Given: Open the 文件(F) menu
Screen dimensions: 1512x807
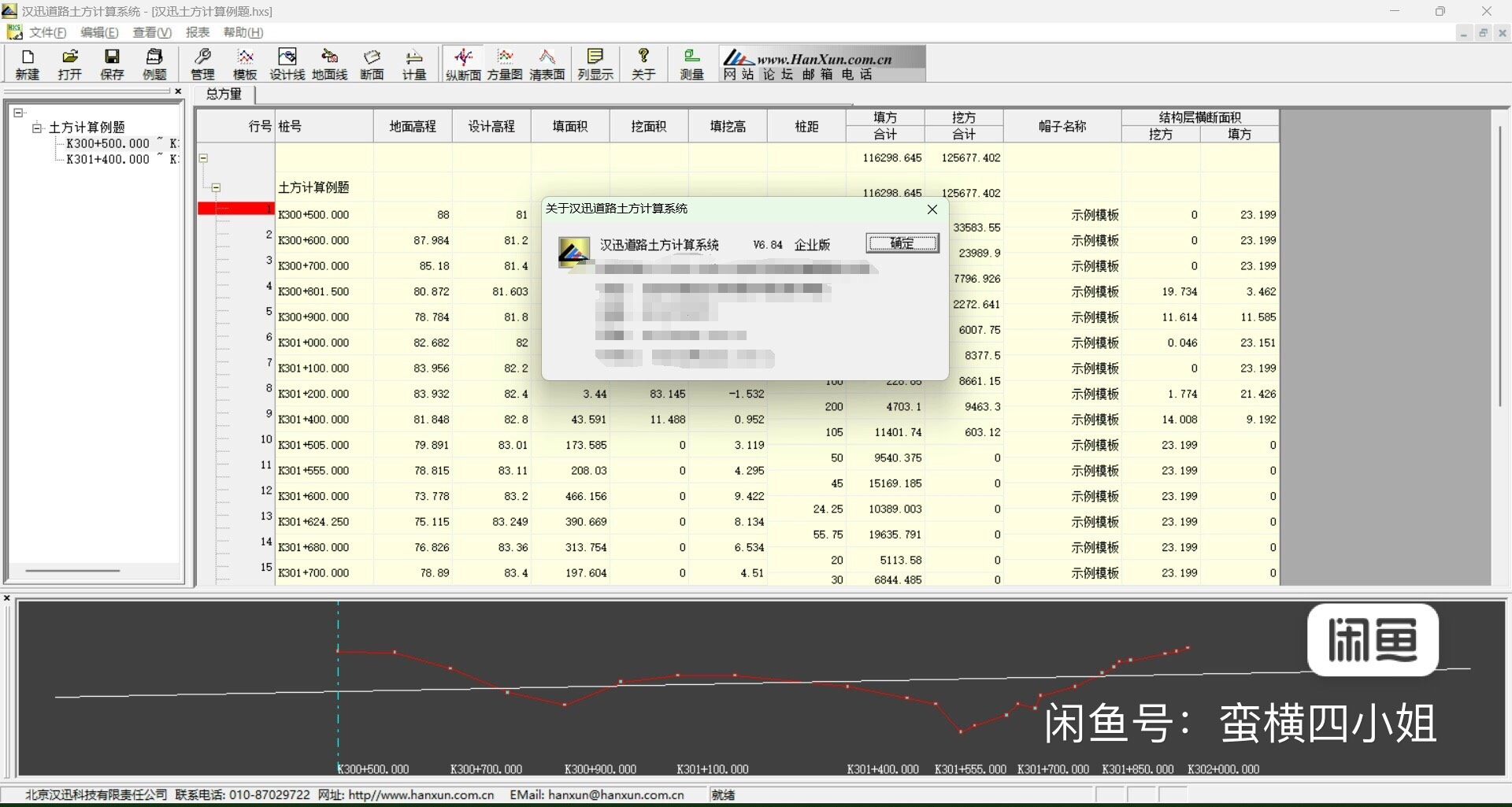Looking at the screenshot, I should pyautogui.click(x=47, y=32).
